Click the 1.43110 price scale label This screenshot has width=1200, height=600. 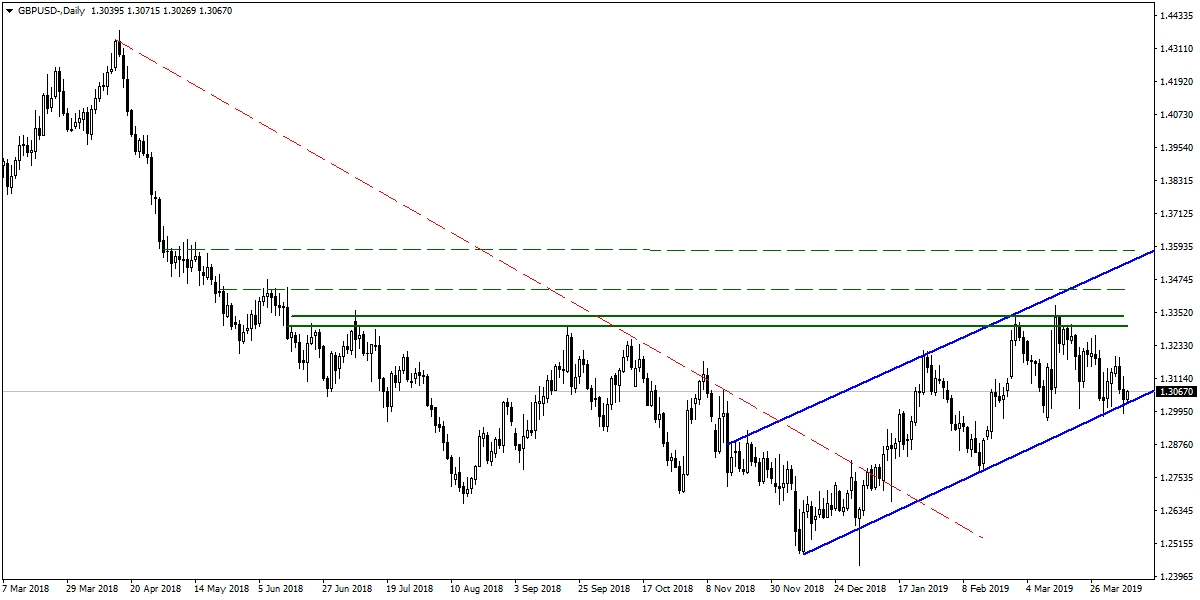[x=1178, y=49]
